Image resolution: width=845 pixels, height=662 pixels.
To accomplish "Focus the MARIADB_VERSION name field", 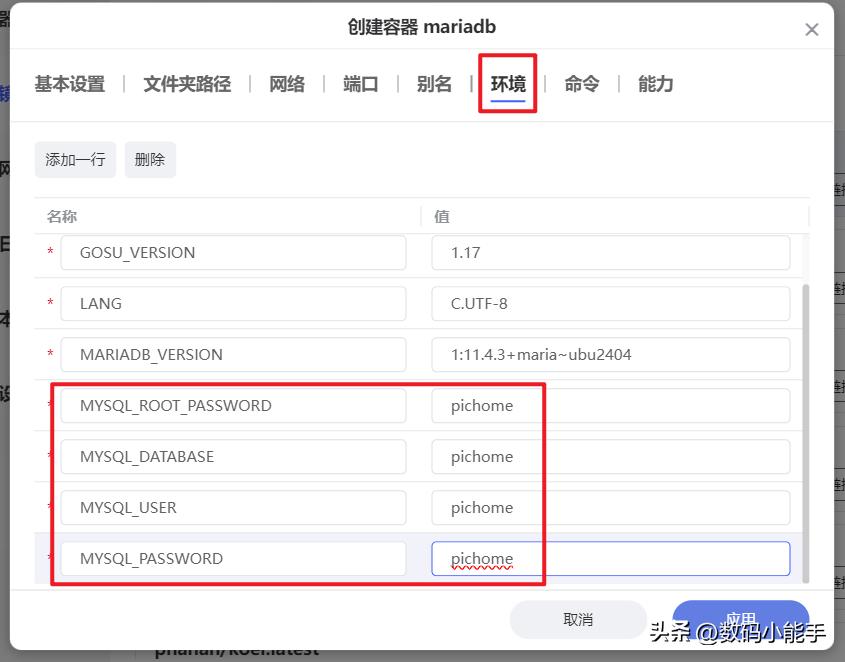I will click(x=233, y=354).
